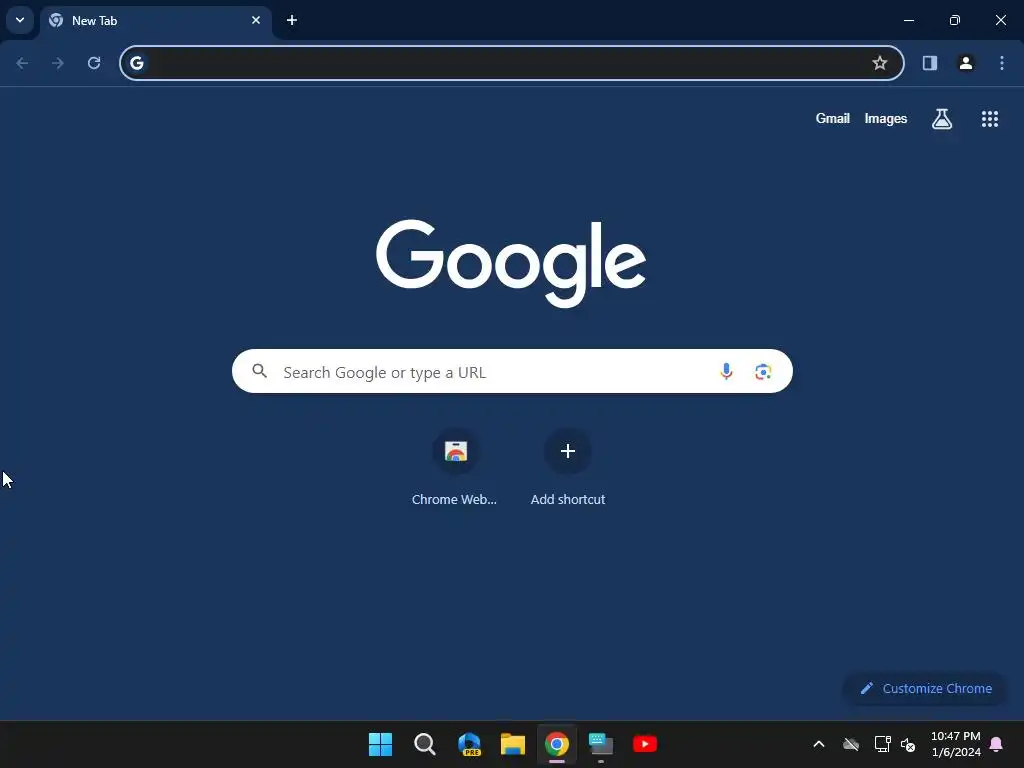Click the Google icon in address bar
Viewport: 1024px width, 768px height.
pos(136,63)
